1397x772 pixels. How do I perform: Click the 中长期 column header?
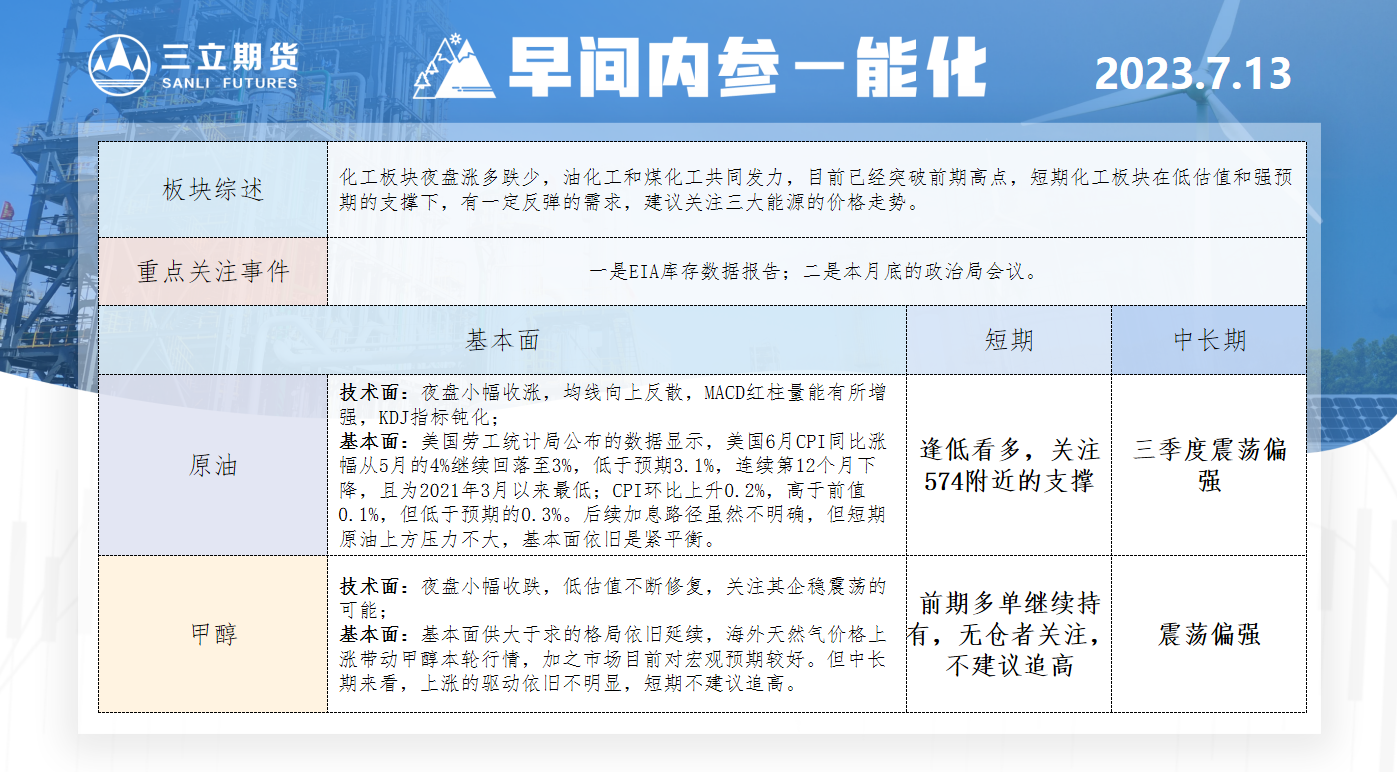pyautogui.click(x=1209, y=340)
